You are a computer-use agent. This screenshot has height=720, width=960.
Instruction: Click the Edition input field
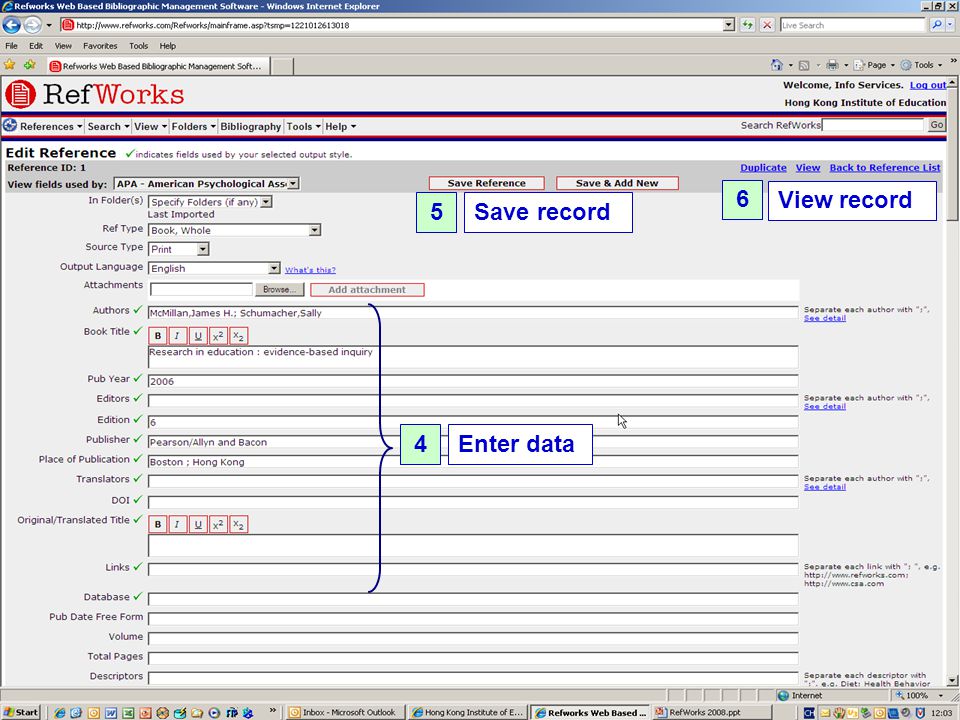[x=473, y=422]
